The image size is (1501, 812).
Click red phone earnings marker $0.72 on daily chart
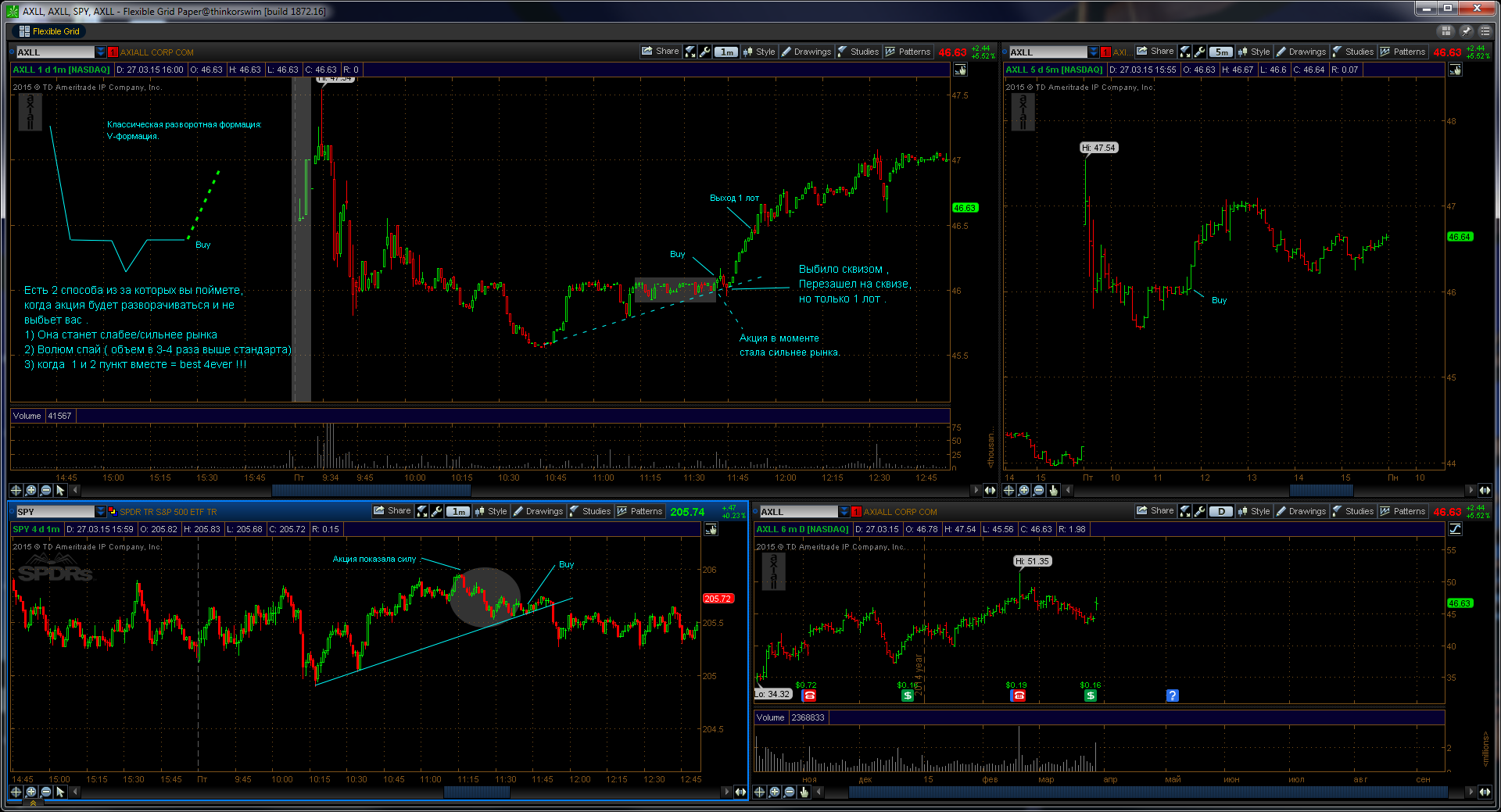coord(810,696)
